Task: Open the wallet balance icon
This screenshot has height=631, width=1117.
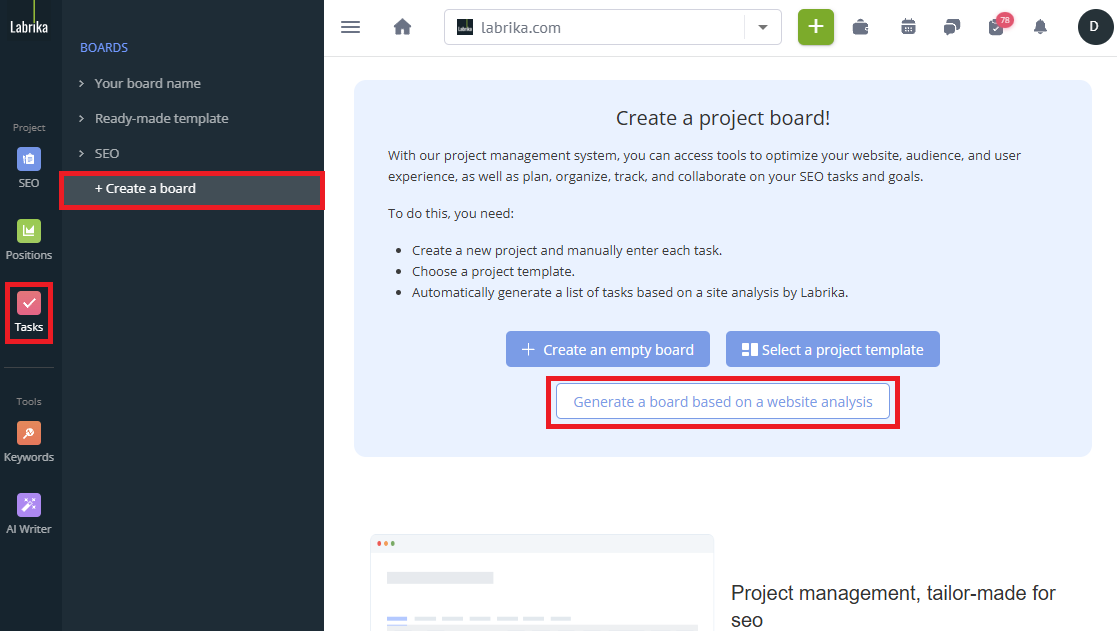Action: pos(860,27)
